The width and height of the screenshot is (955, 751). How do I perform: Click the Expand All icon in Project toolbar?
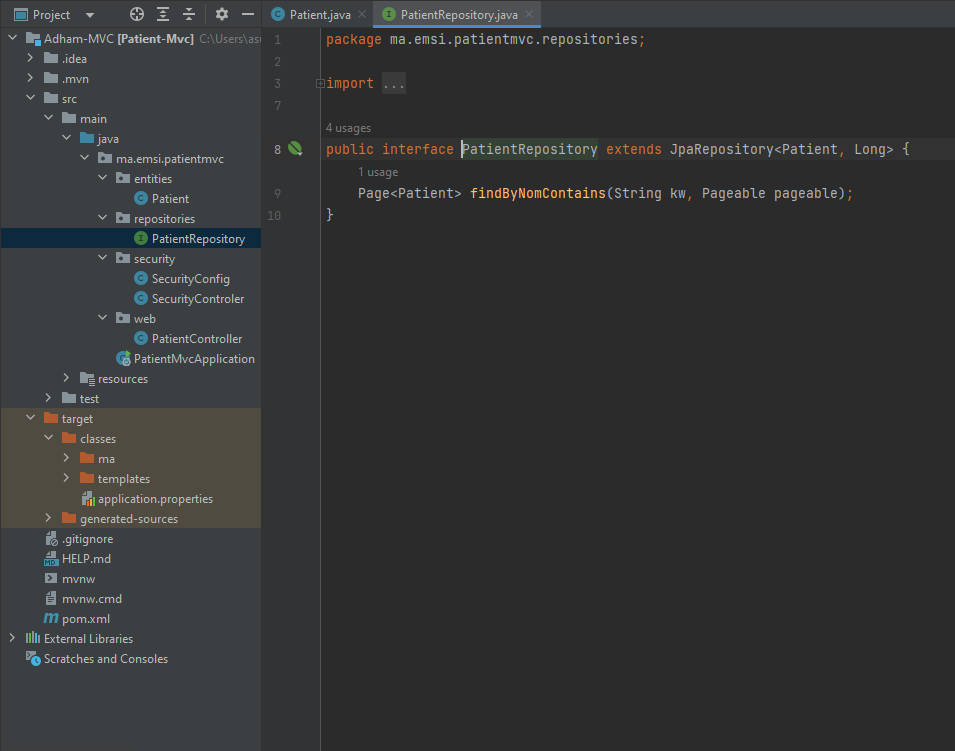163,14
